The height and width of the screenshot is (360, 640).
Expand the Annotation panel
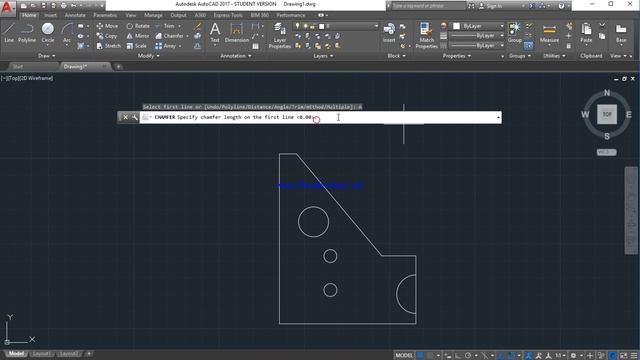[x=236, y=56]
